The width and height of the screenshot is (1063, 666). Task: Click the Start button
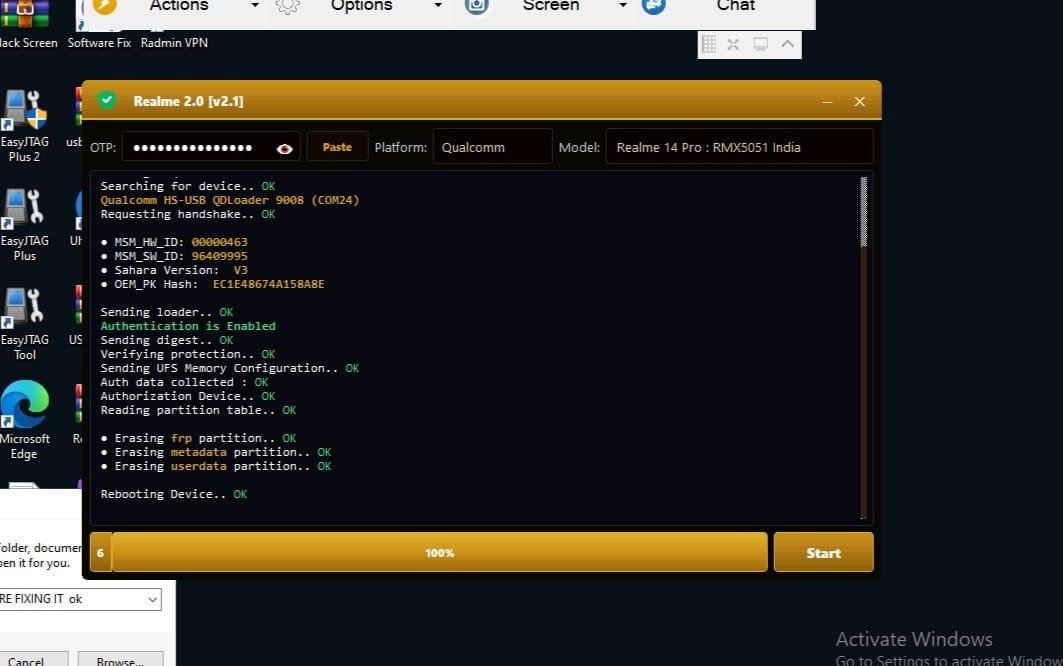(823, 553)
